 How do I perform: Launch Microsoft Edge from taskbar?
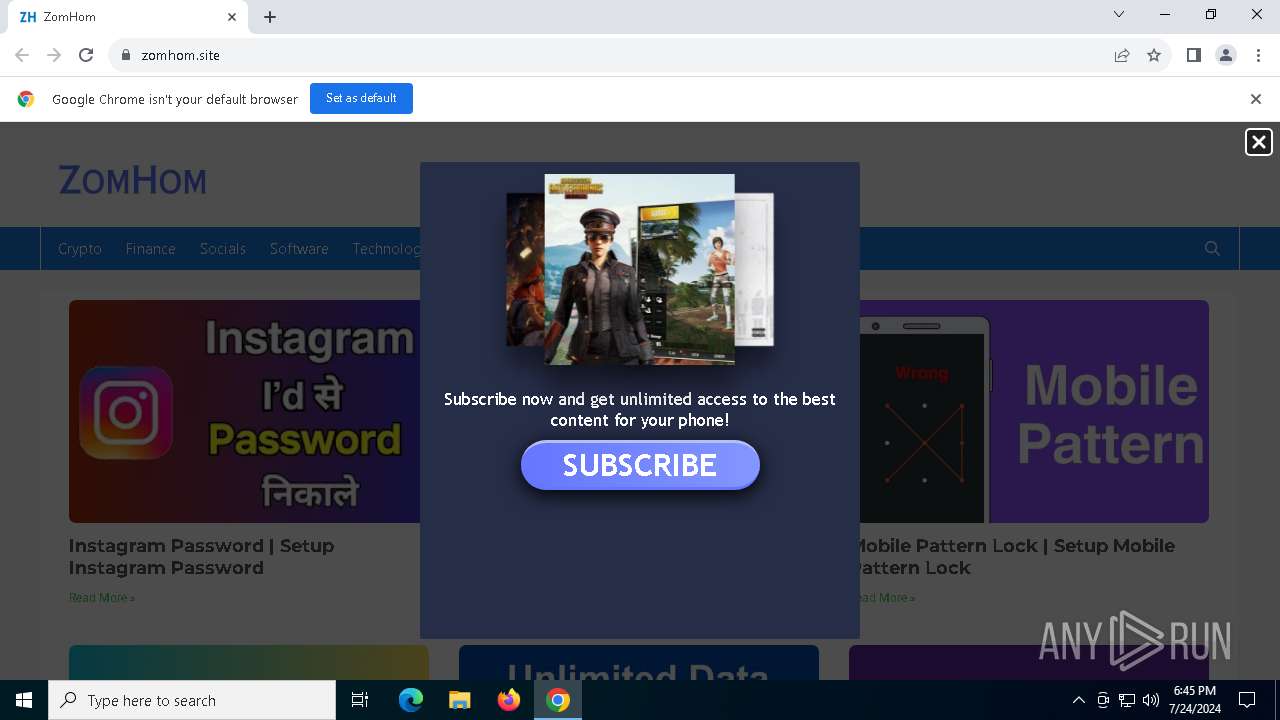(411, 700)
